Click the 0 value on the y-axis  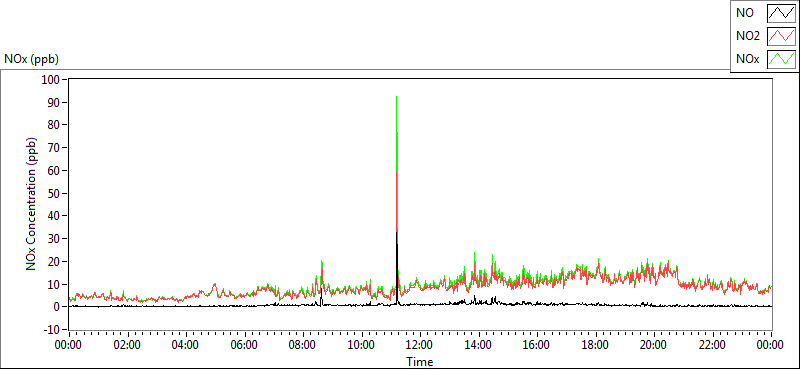click(58, 307)
